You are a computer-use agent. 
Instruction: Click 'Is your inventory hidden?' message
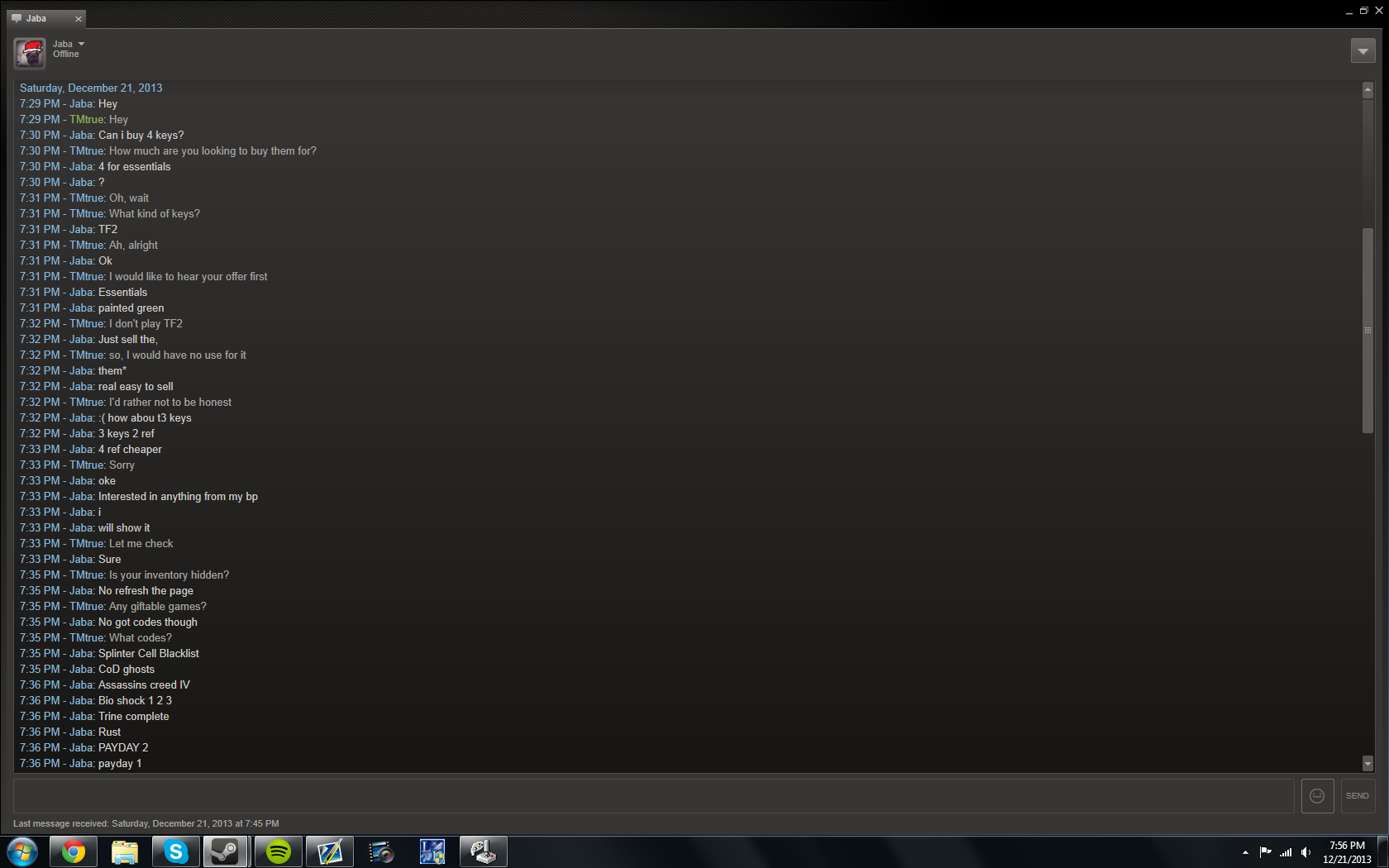(x=169, y=575)
